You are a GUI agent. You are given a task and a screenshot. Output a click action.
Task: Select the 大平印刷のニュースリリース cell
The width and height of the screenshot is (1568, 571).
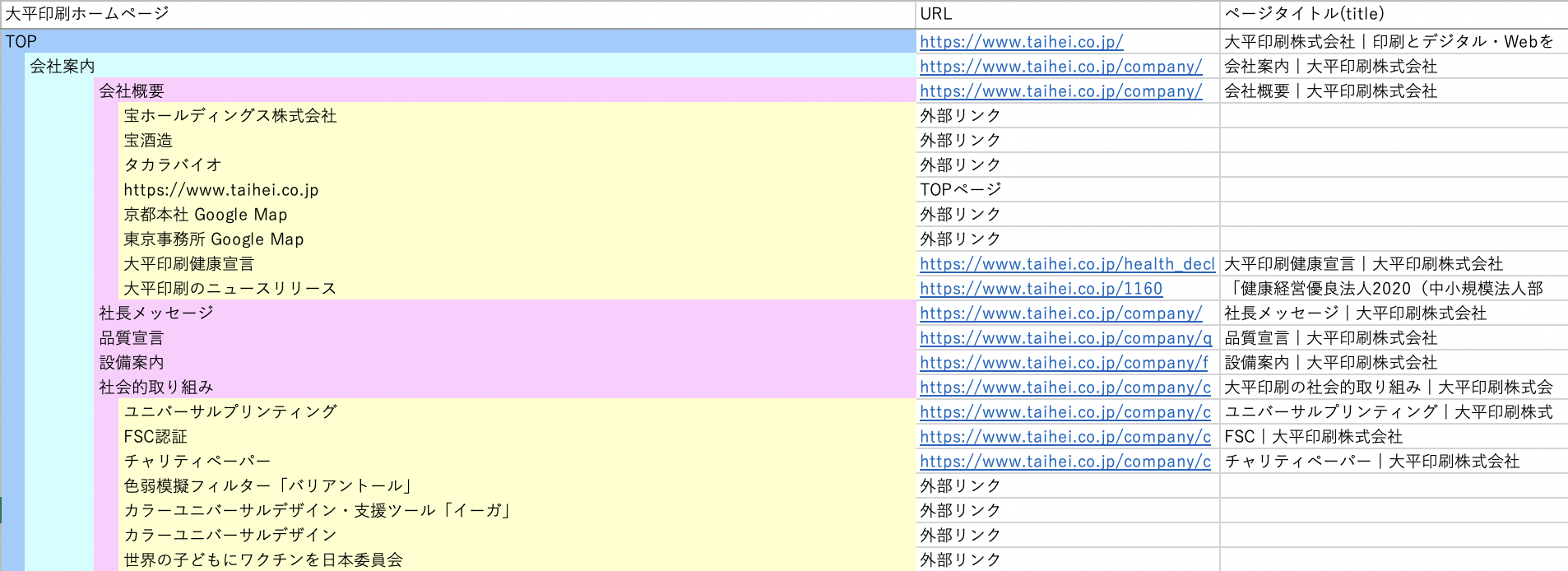pyautogui.click(x=517, y=288)
